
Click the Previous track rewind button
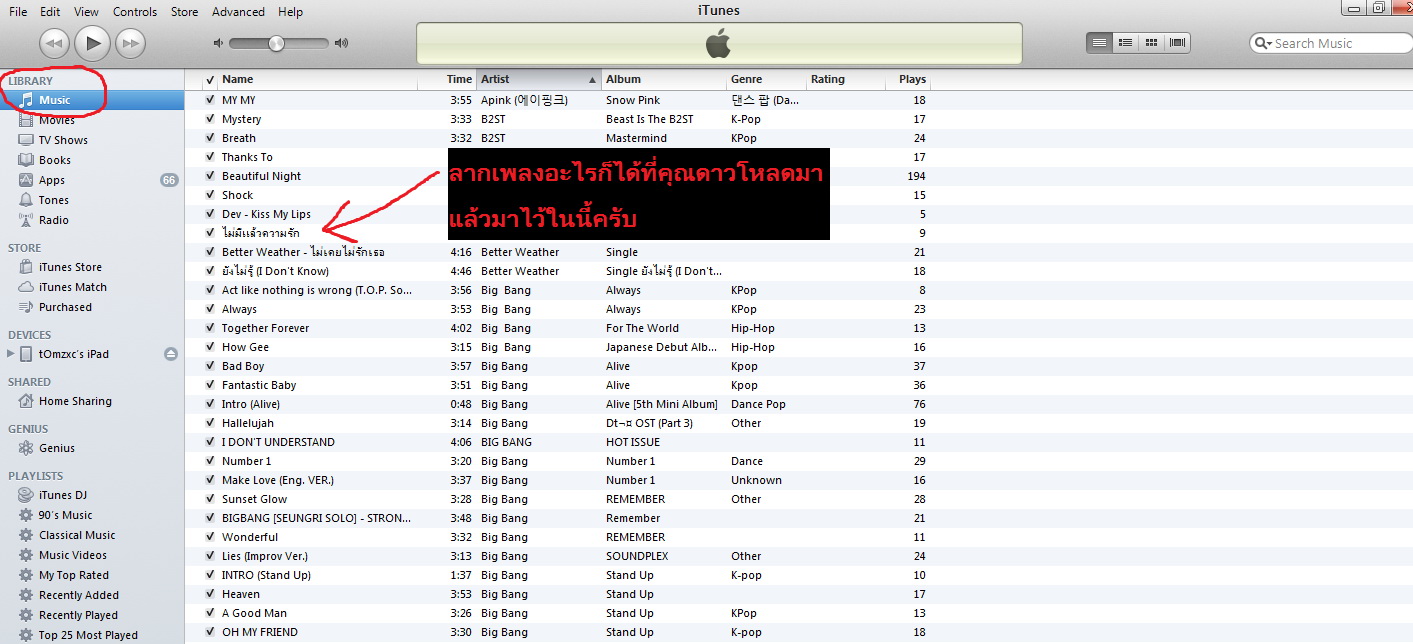[x=54, y=42]
